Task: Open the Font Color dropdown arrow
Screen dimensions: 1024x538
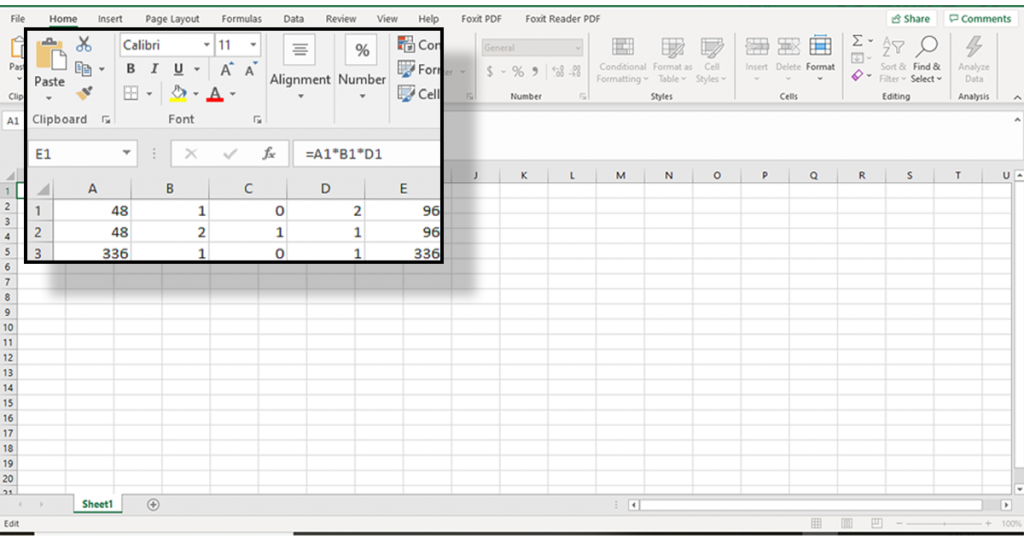Action: (x=232, y=94)
